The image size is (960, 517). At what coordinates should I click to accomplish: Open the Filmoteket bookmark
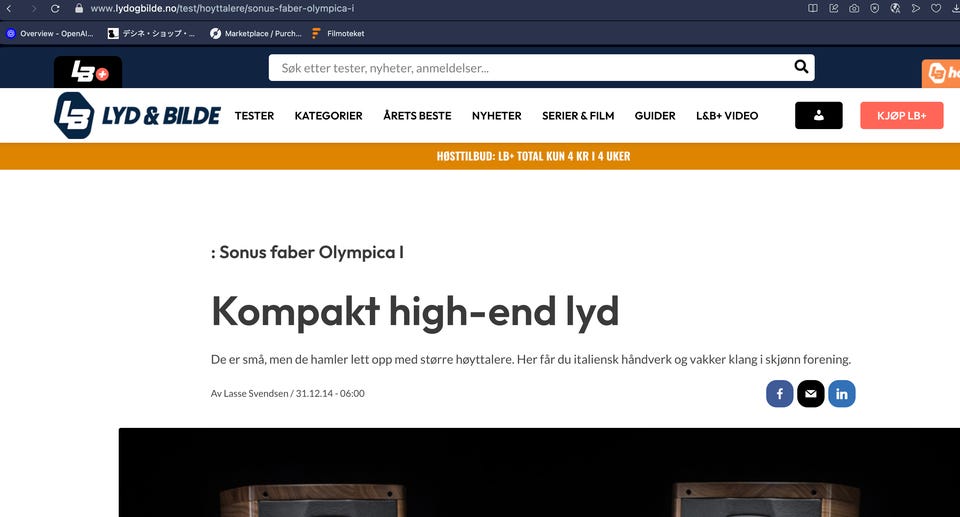pyautogui.click(x=338, y=34)
